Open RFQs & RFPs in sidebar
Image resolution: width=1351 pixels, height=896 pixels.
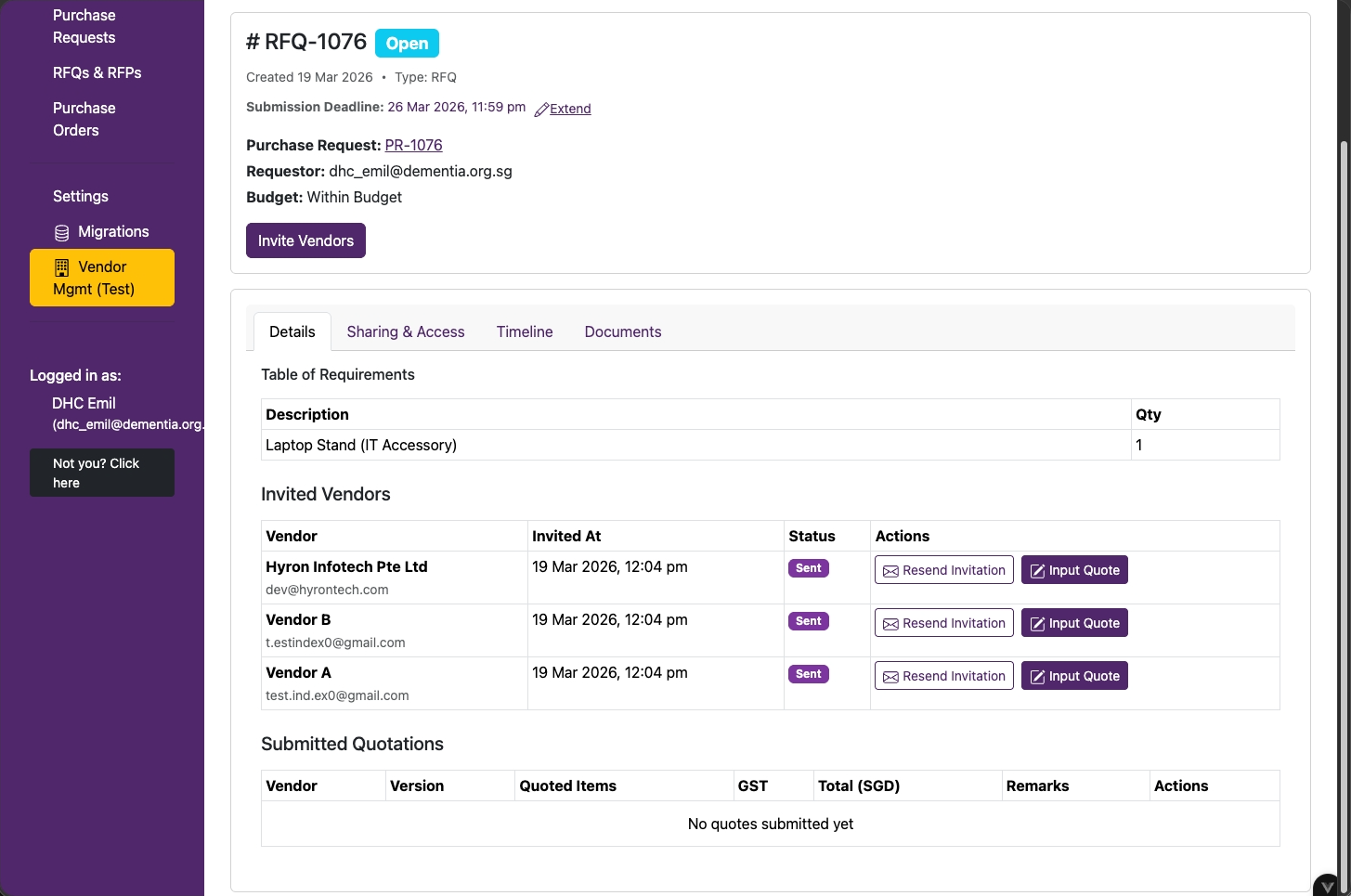(97, 72)
